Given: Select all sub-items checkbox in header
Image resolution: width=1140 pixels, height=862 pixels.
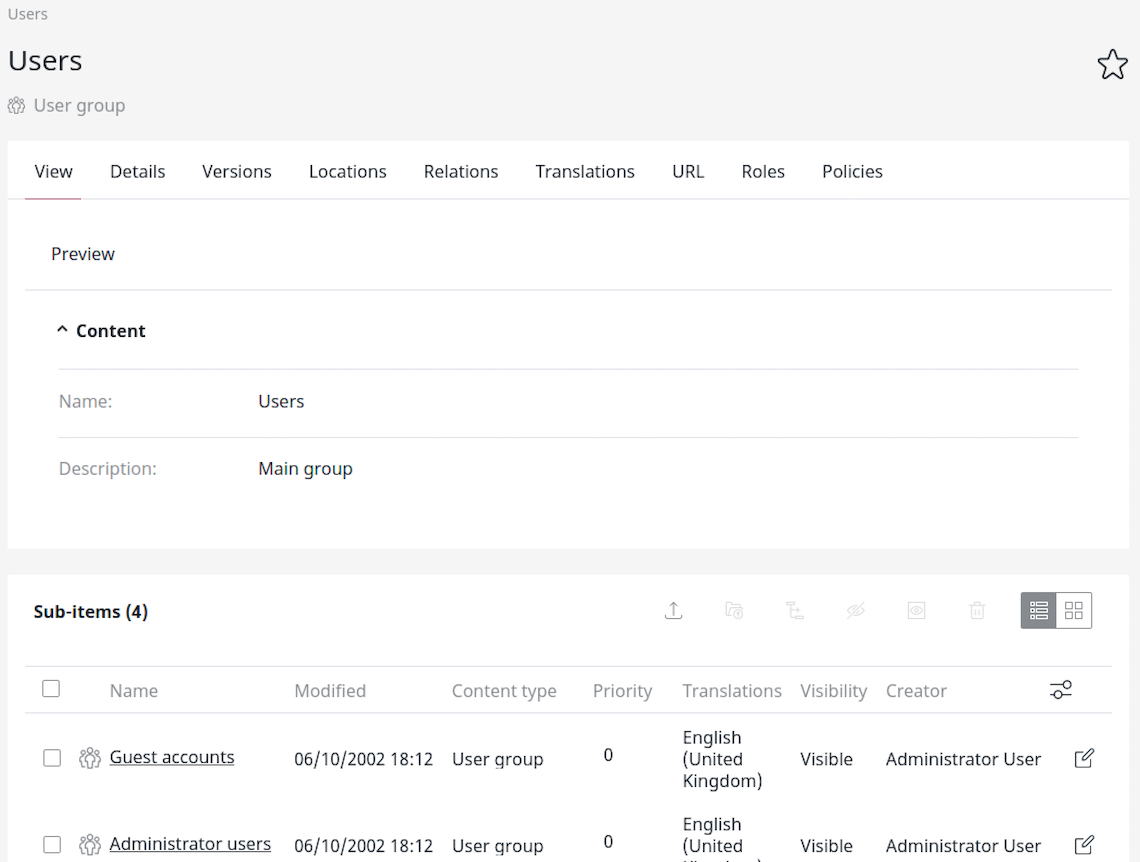Looking at the screenshot, I should [x=51, y=688].
